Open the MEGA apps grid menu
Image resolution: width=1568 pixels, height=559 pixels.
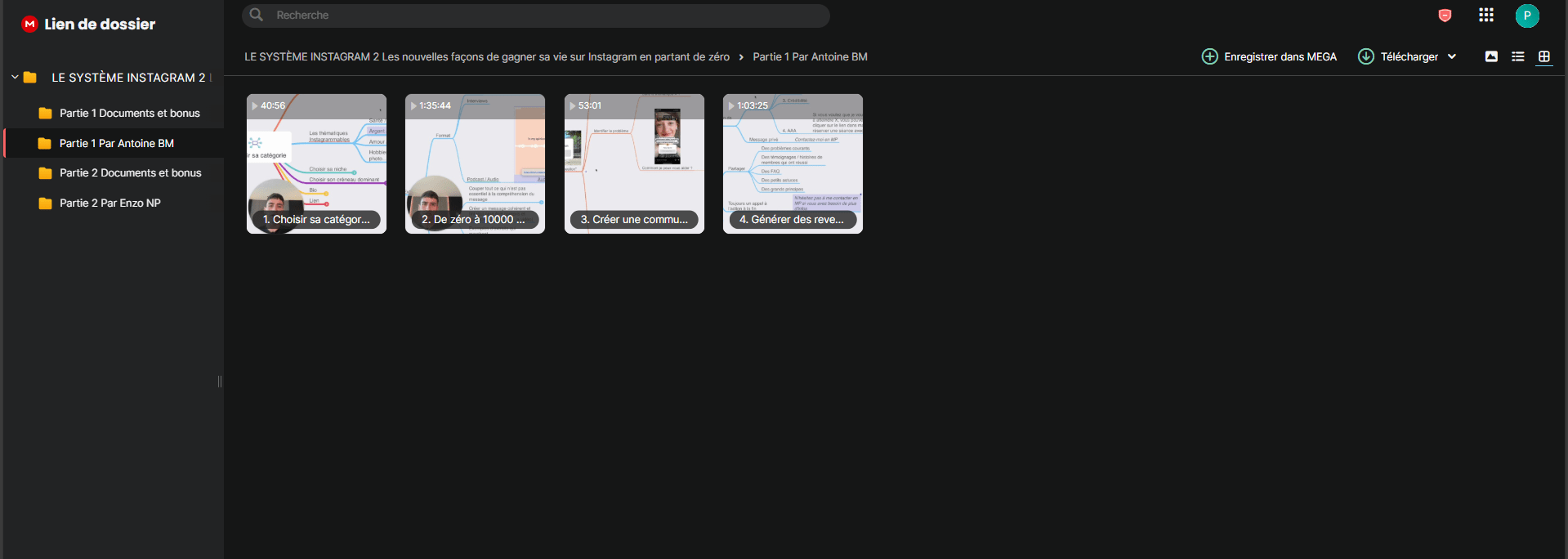coord(1486,16)
